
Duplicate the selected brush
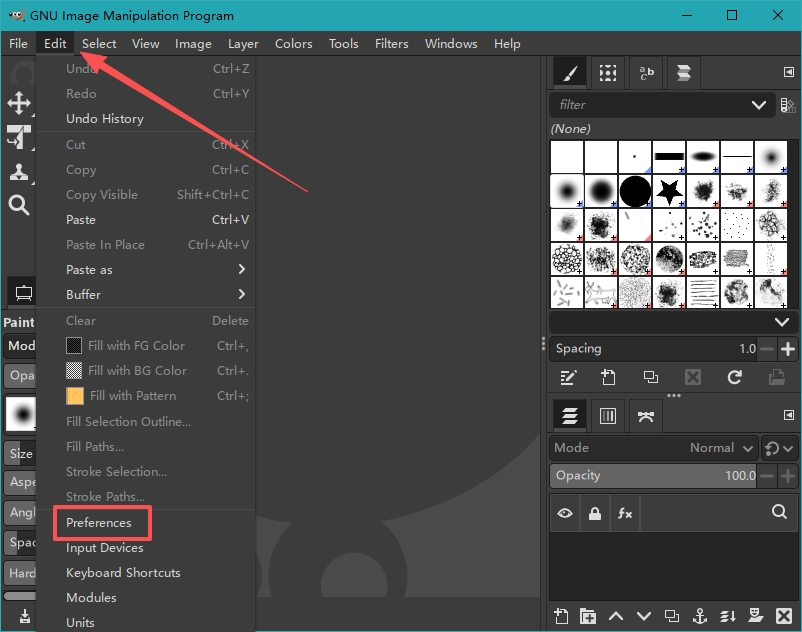(651, 377)
